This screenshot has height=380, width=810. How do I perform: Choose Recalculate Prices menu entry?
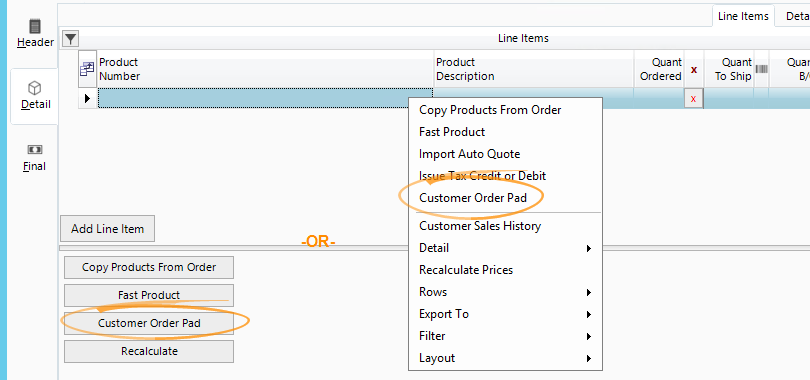click(505, 270)
